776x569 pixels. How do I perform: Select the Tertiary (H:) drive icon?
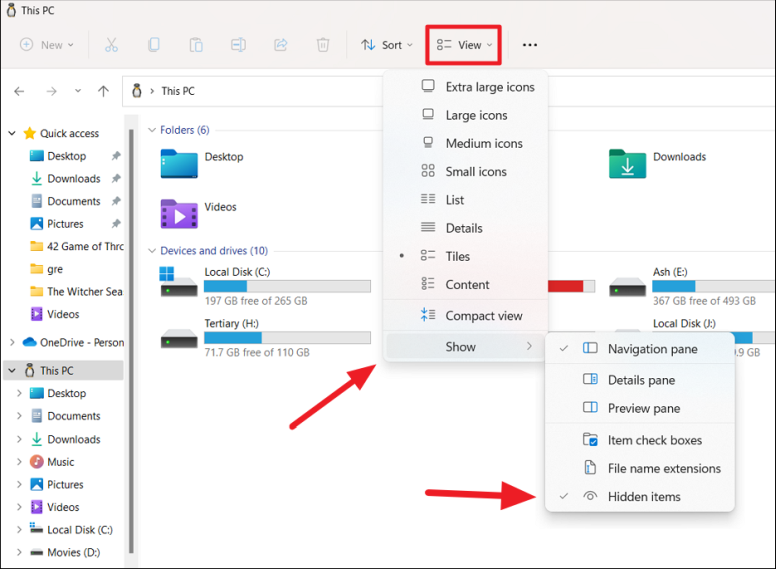[x=179, y=339]
